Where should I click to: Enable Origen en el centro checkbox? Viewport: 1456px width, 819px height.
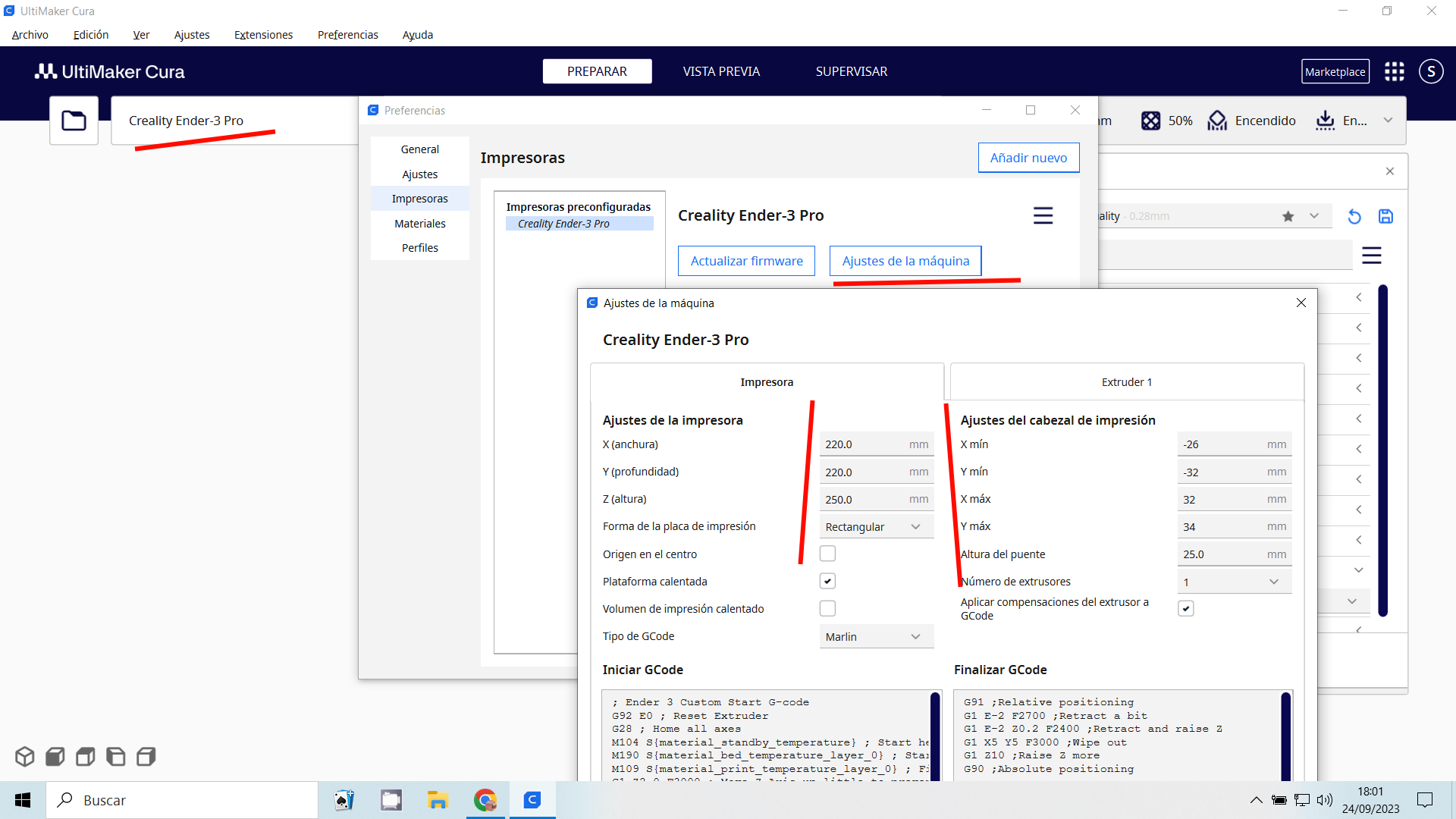point(827,554)
